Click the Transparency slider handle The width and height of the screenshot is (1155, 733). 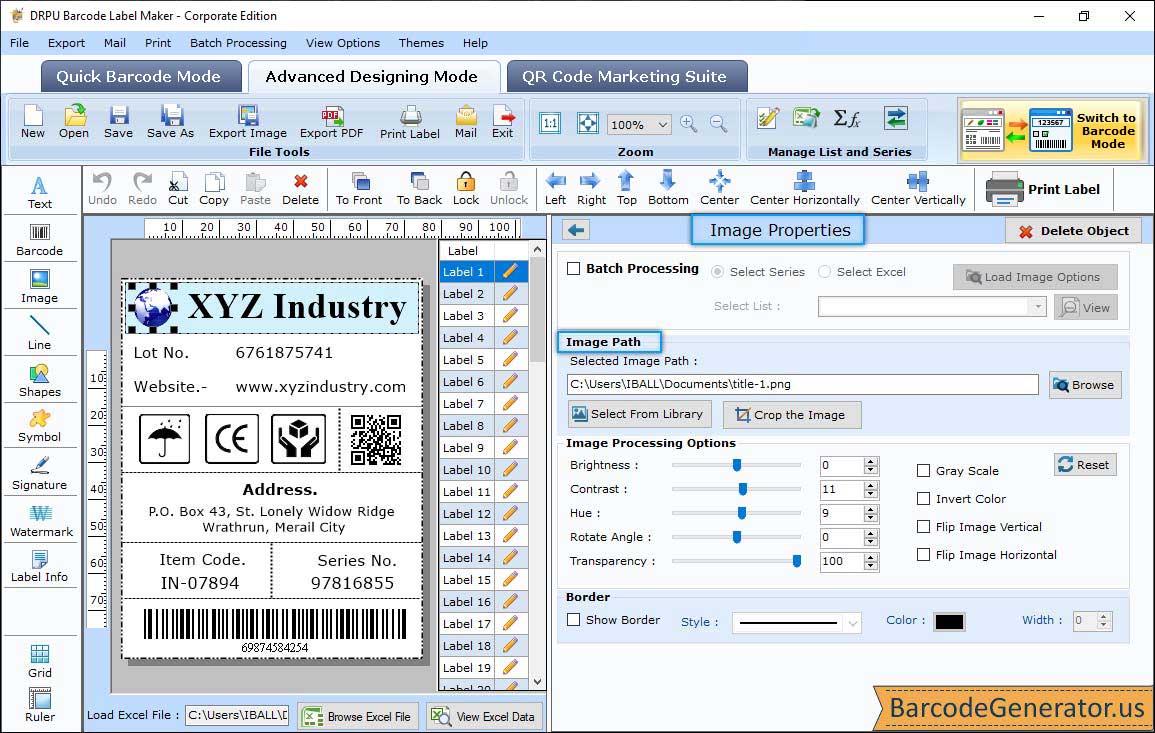796,561
